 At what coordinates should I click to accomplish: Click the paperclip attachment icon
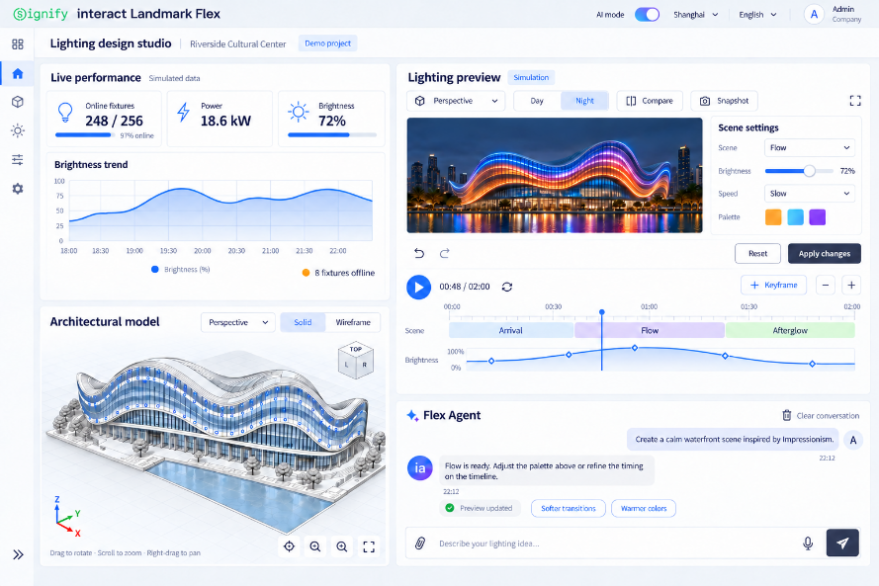click(x=420, y=543)
